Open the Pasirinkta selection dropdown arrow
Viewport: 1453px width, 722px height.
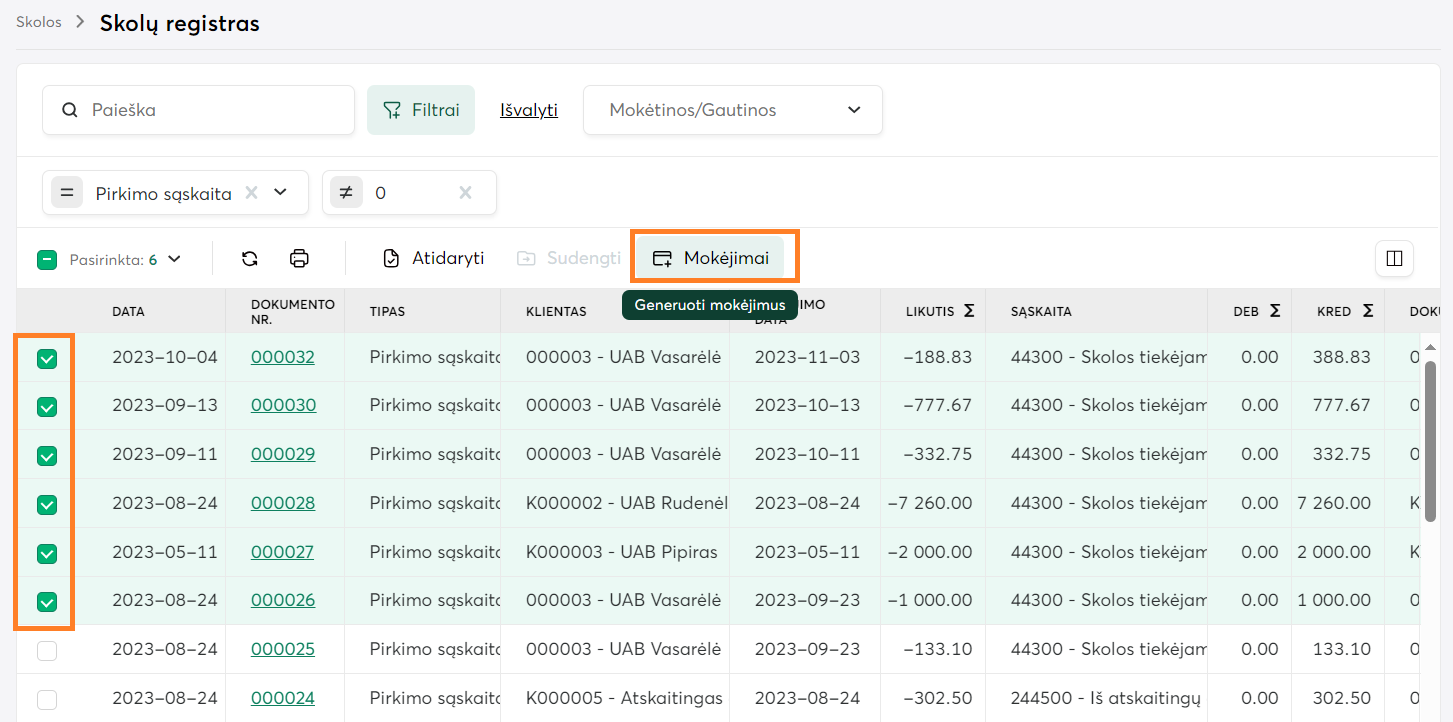175,259
